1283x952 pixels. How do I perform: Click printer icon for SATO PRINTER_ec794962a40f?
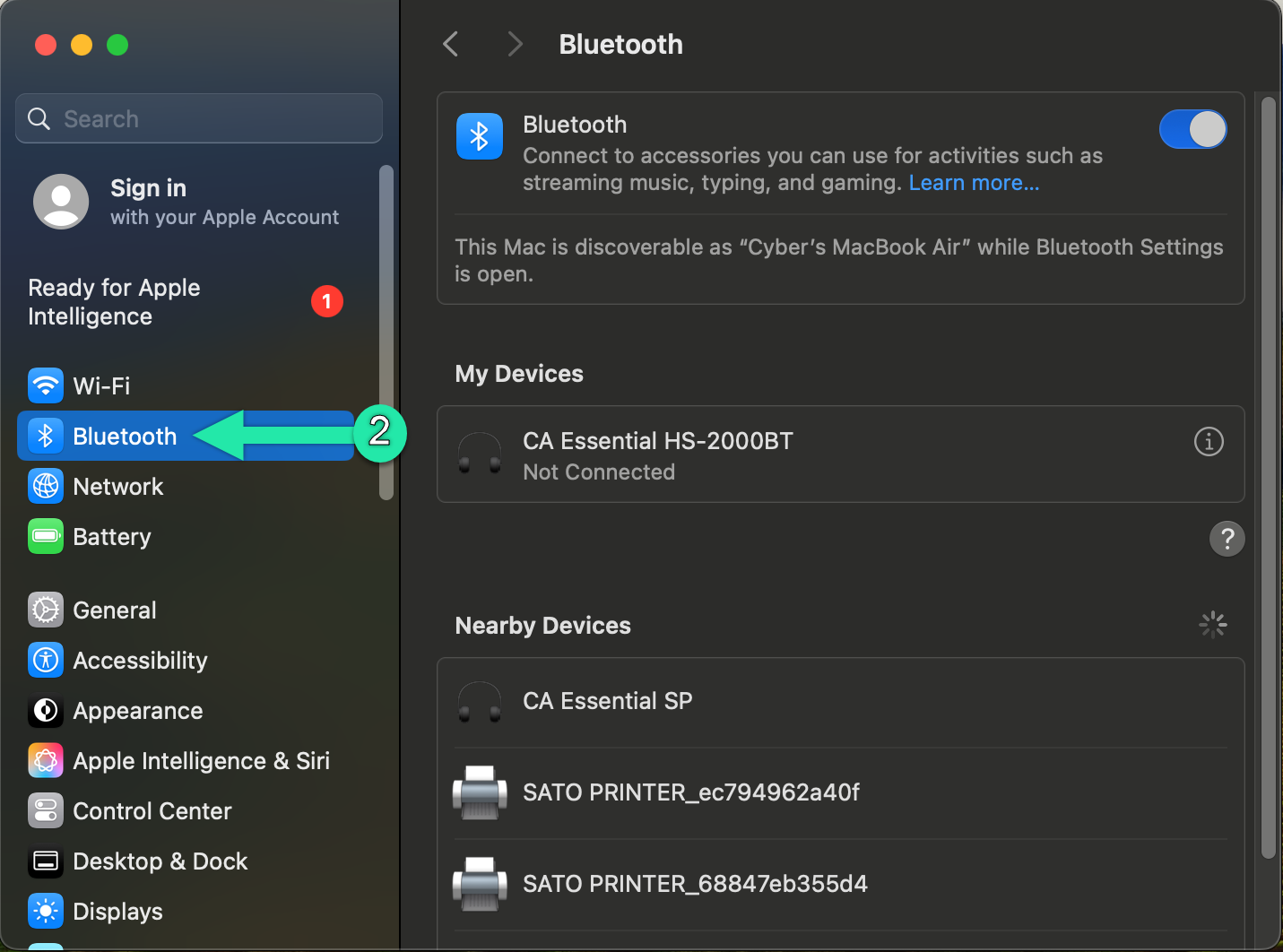[x=480, y=792]
